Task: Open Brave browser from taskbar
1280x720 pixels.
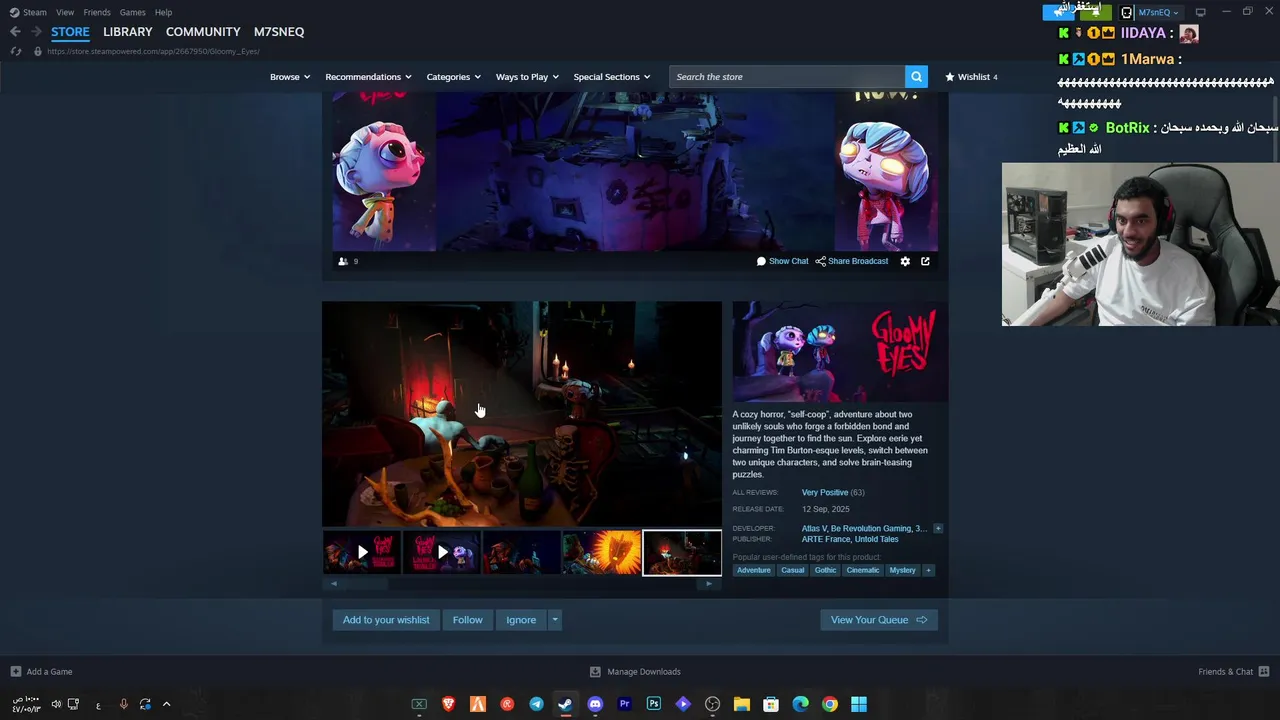Action: point(448,704)
